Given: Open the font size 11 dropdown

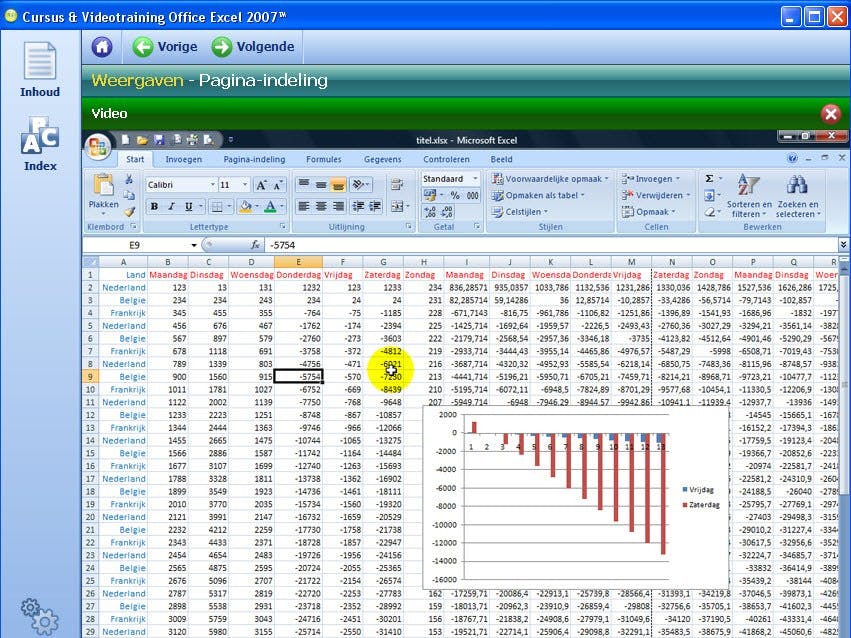Looking at the screenshot, I should [245, 185].
